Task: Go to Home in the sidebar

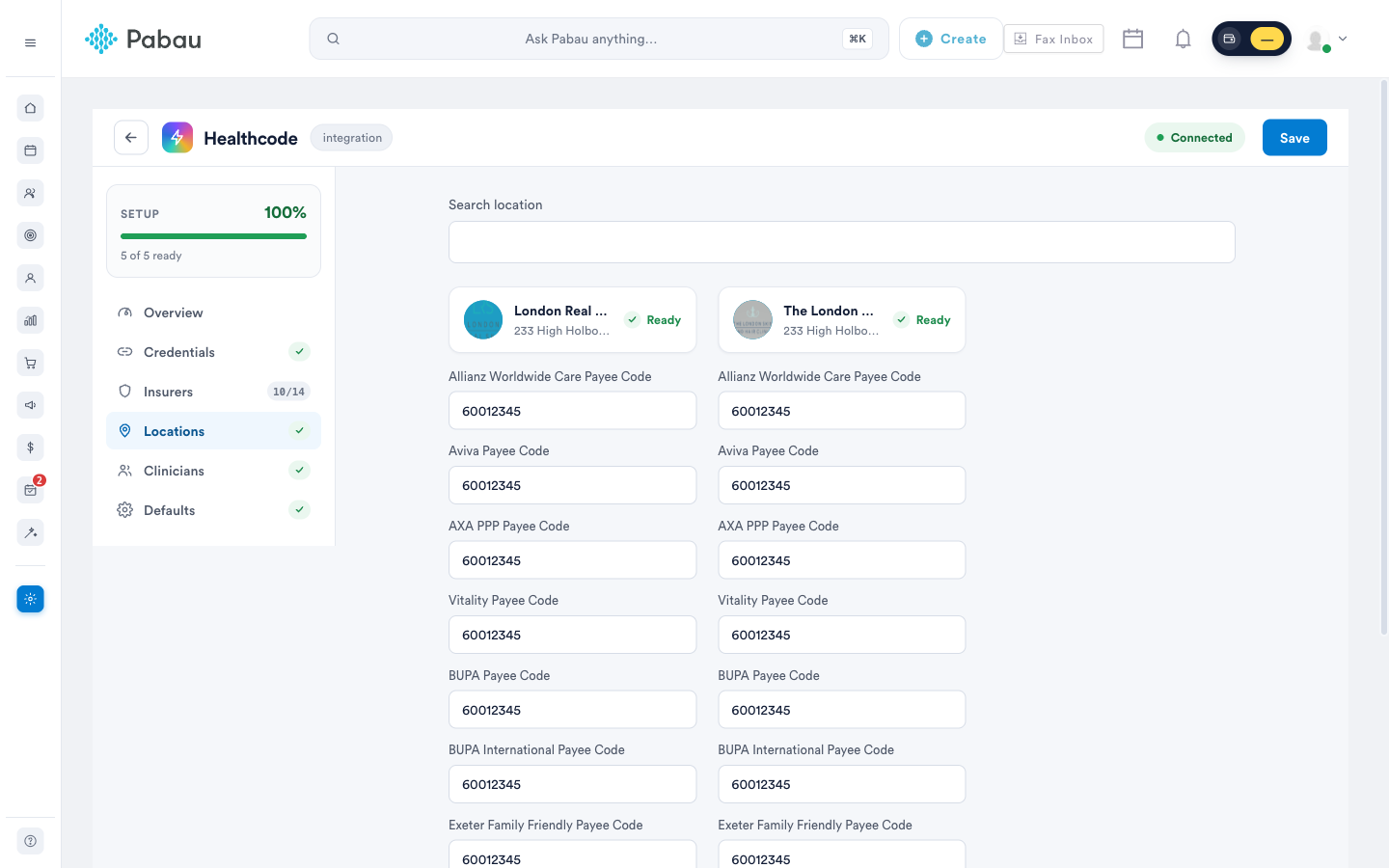Action: [30, 108]
